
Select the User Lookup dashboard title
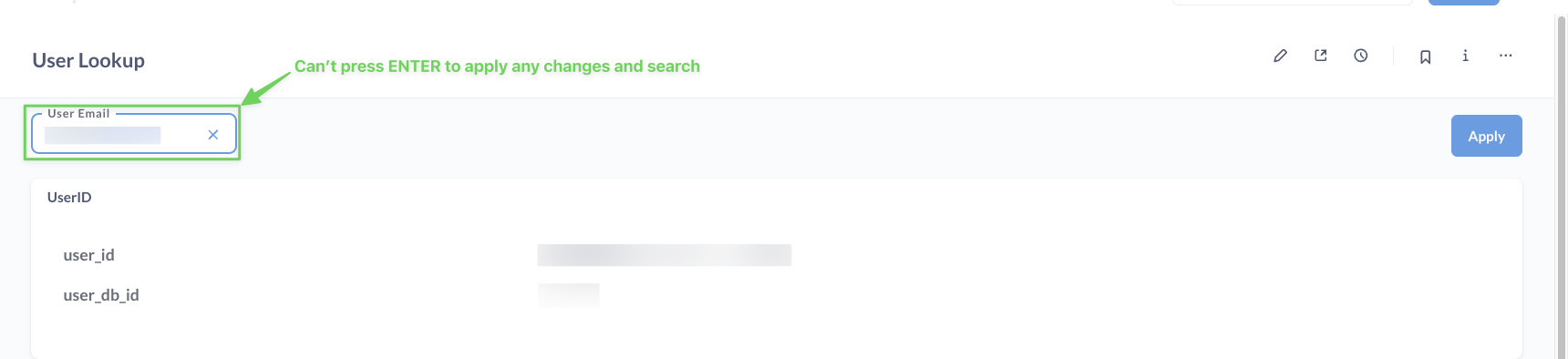[88, 60]
